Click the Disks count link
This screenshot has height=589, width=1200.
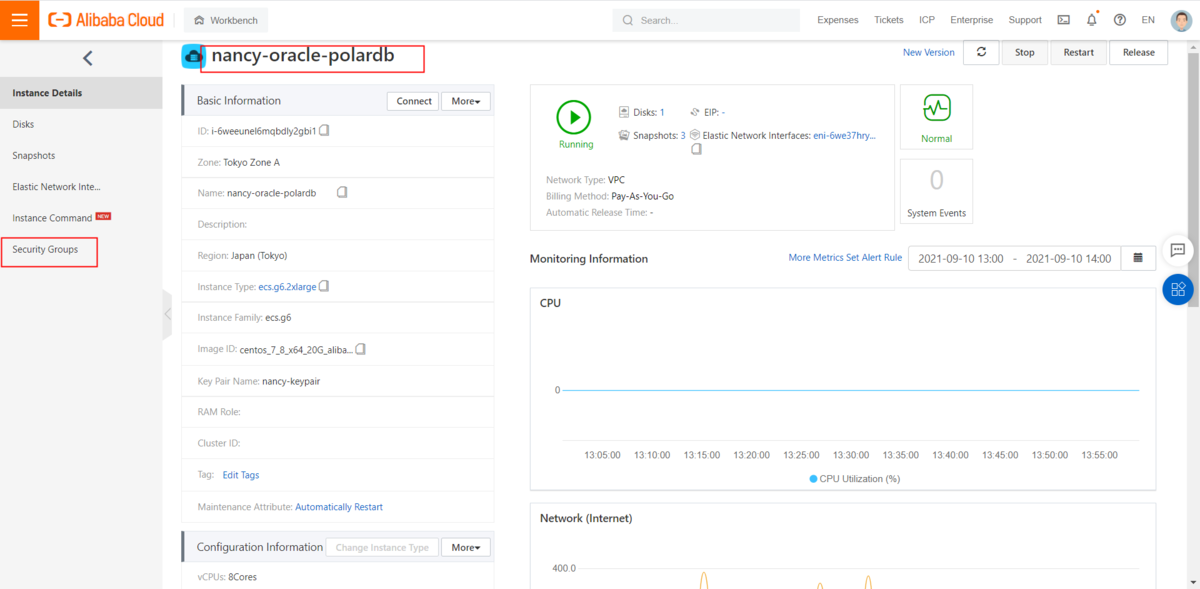[662, 112]
